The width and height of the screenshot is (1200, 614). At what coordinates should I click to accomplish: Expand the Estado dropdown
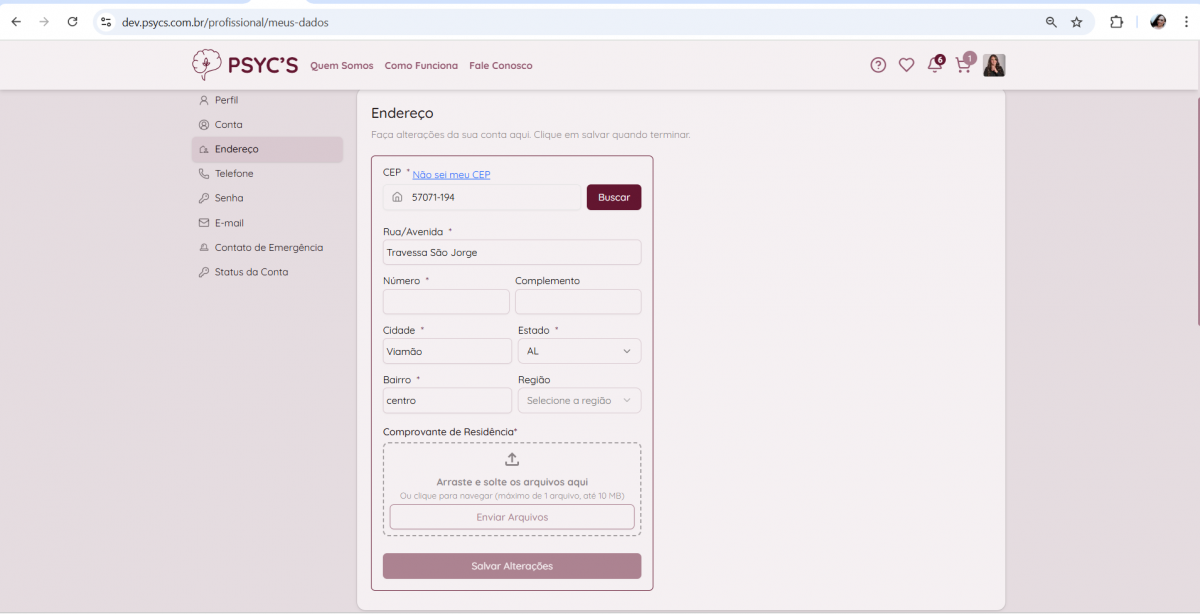[579, 351]
